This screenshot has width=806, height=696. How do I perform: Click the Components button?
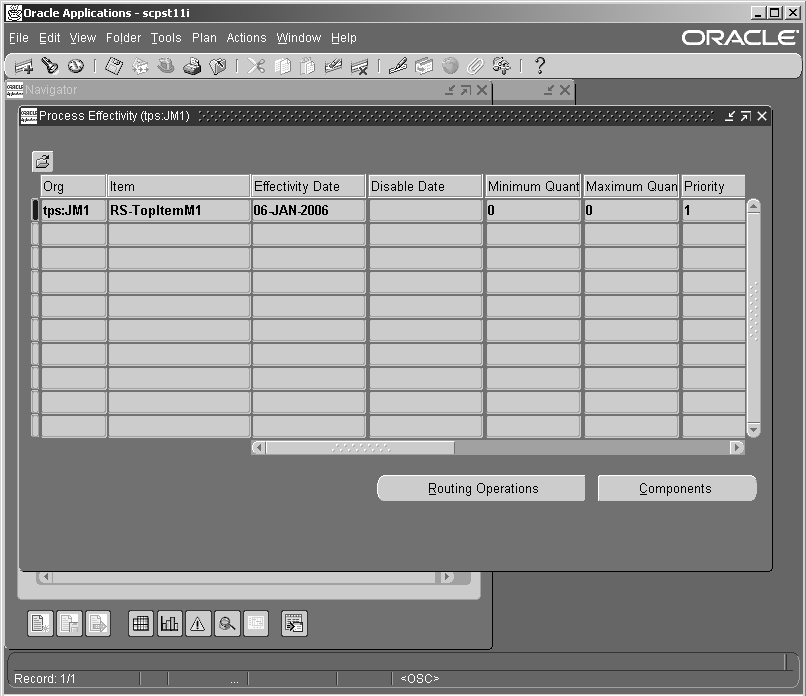[676, 488]
